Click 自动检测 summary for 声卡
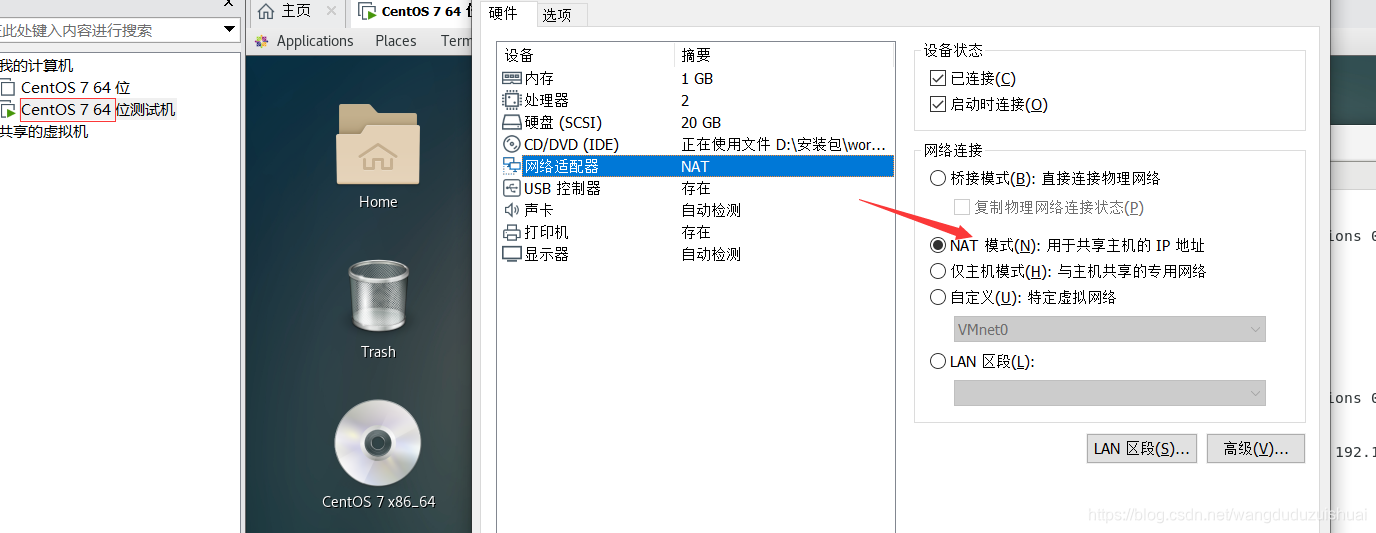 click(x=711, y=210)
